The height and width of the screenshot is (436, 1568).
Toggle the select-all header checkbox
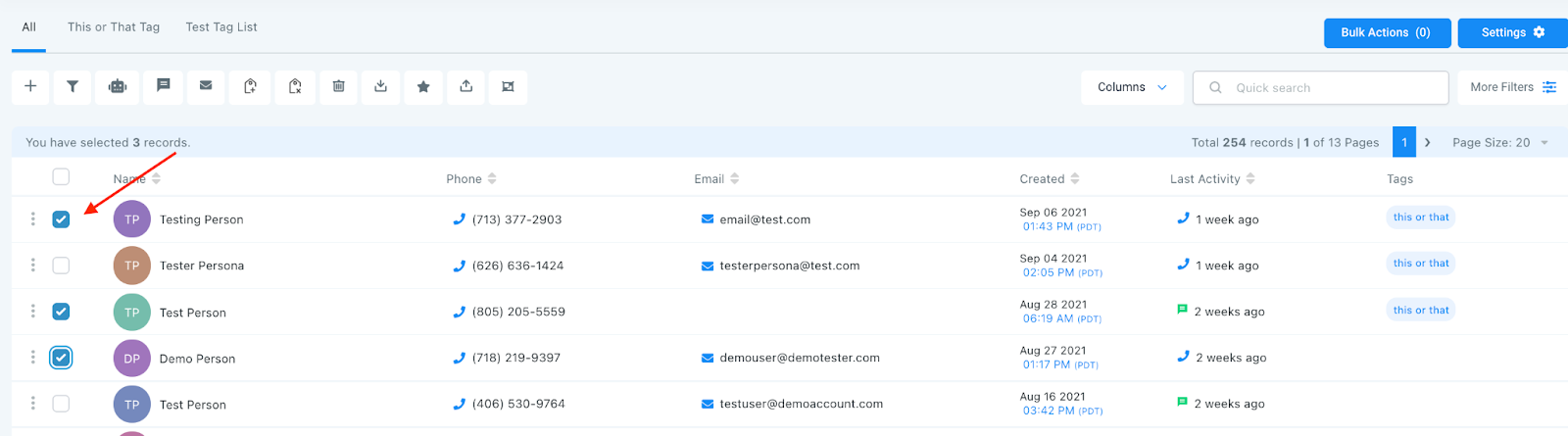pyautogui.click(x=61, y=176)
